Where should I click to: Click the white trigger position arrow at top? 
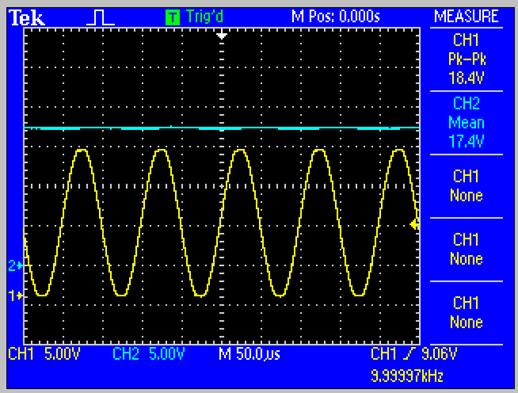point(222,35)
